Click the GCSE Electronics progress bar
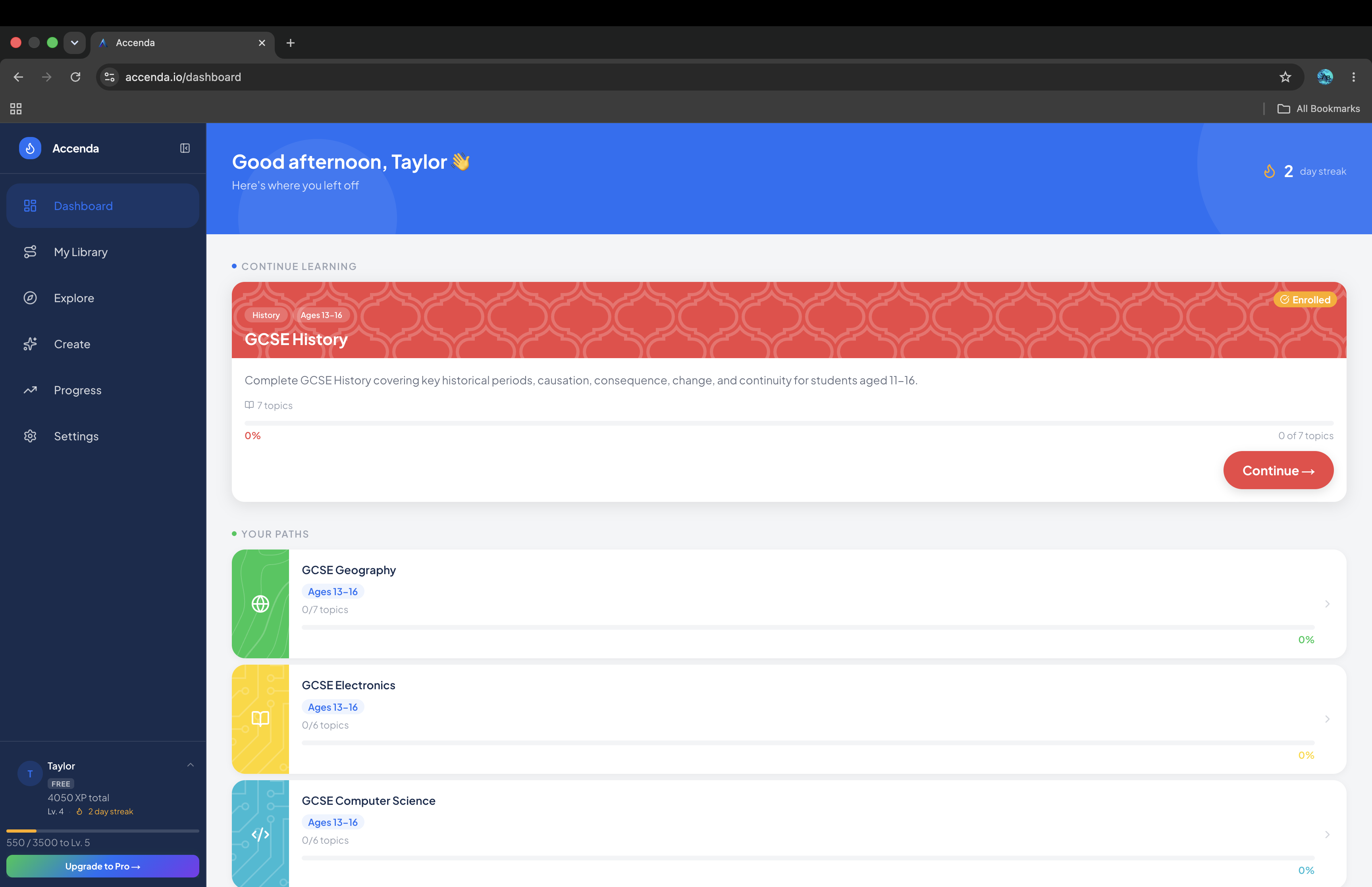 click(x=808, y=742)
